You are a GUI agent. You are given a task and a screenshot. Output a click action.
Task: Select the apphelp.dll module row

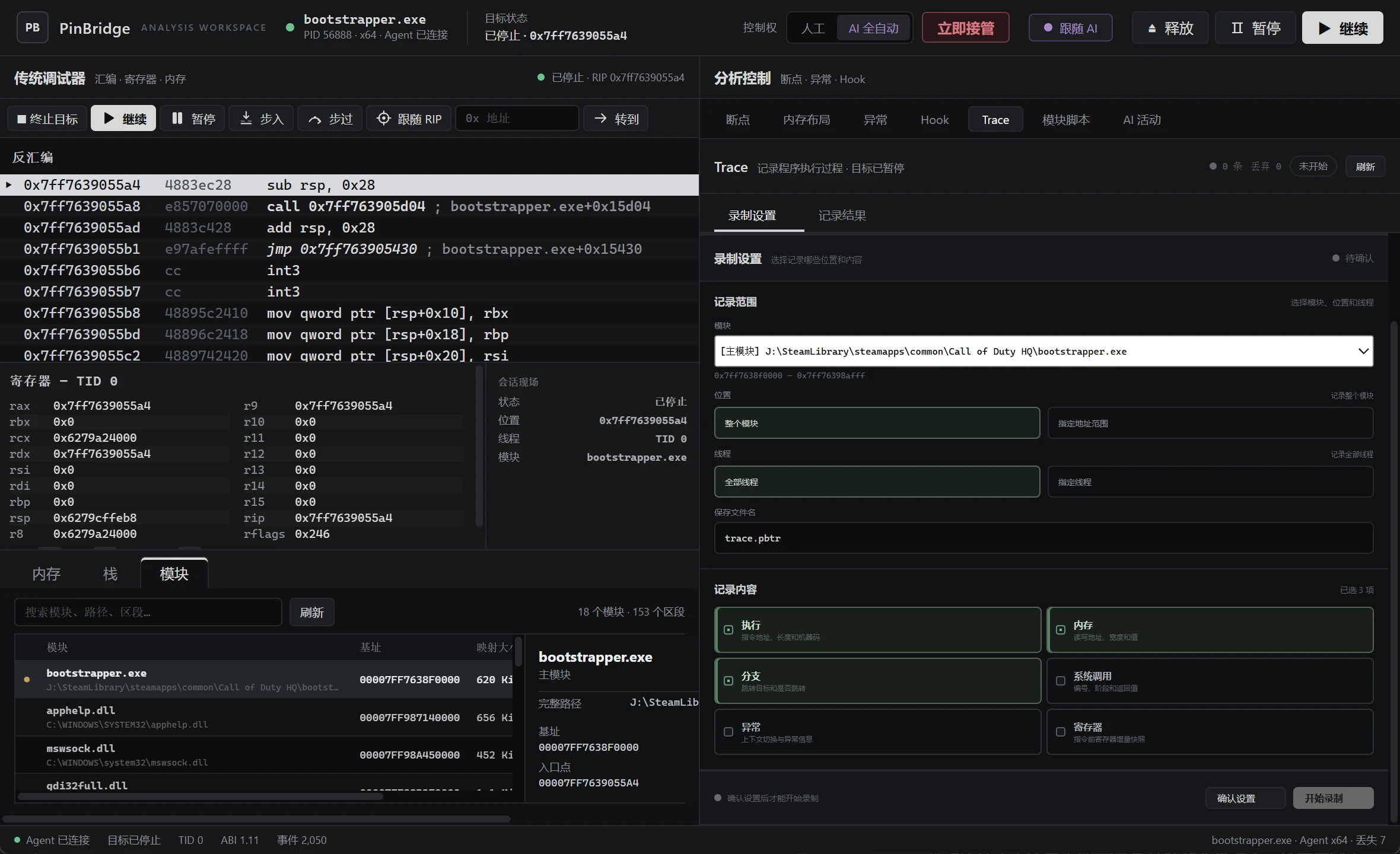[x=265, y=717]
